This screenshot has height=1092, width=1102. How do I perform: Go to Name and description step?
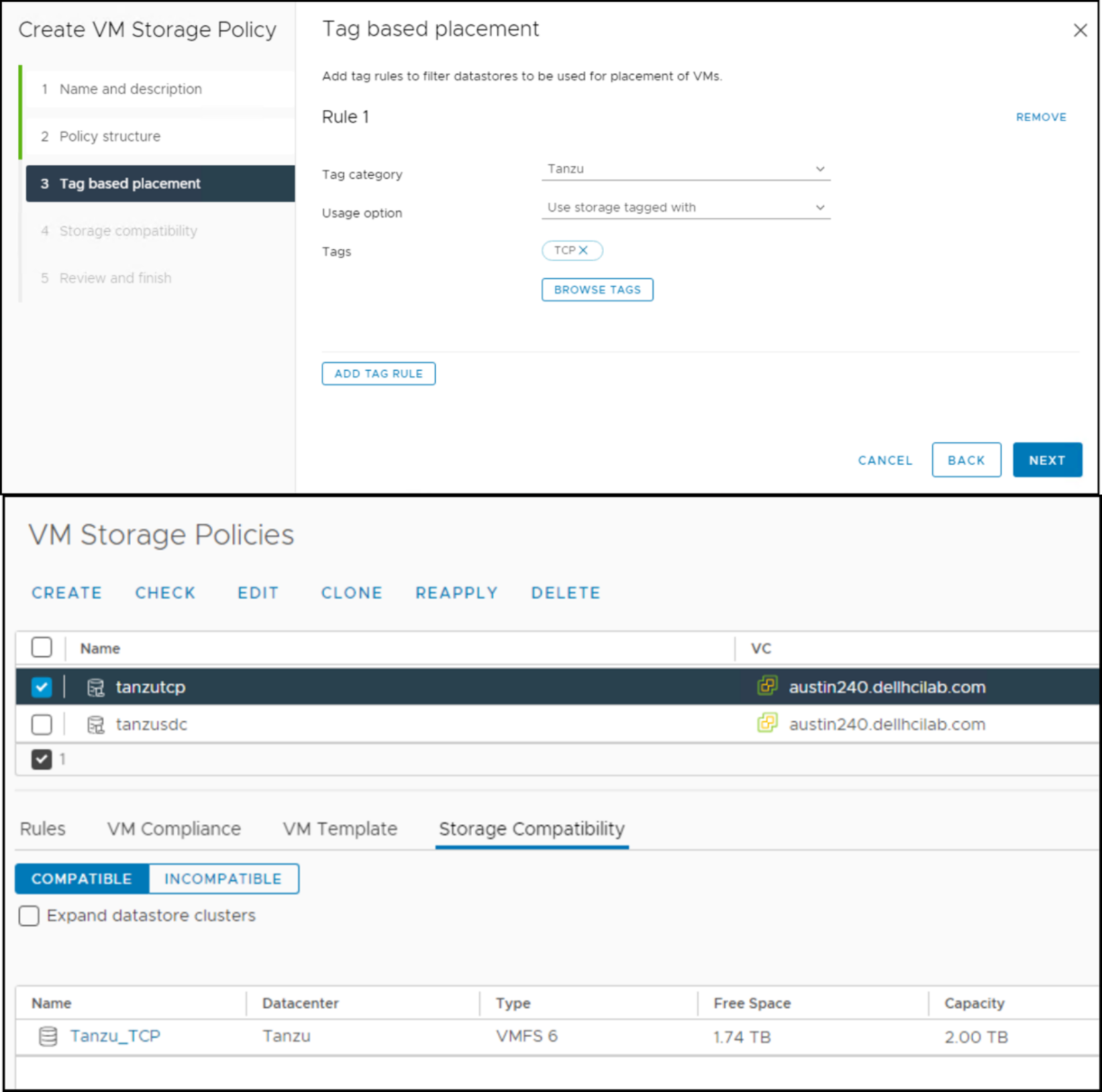tap(160, 89)
